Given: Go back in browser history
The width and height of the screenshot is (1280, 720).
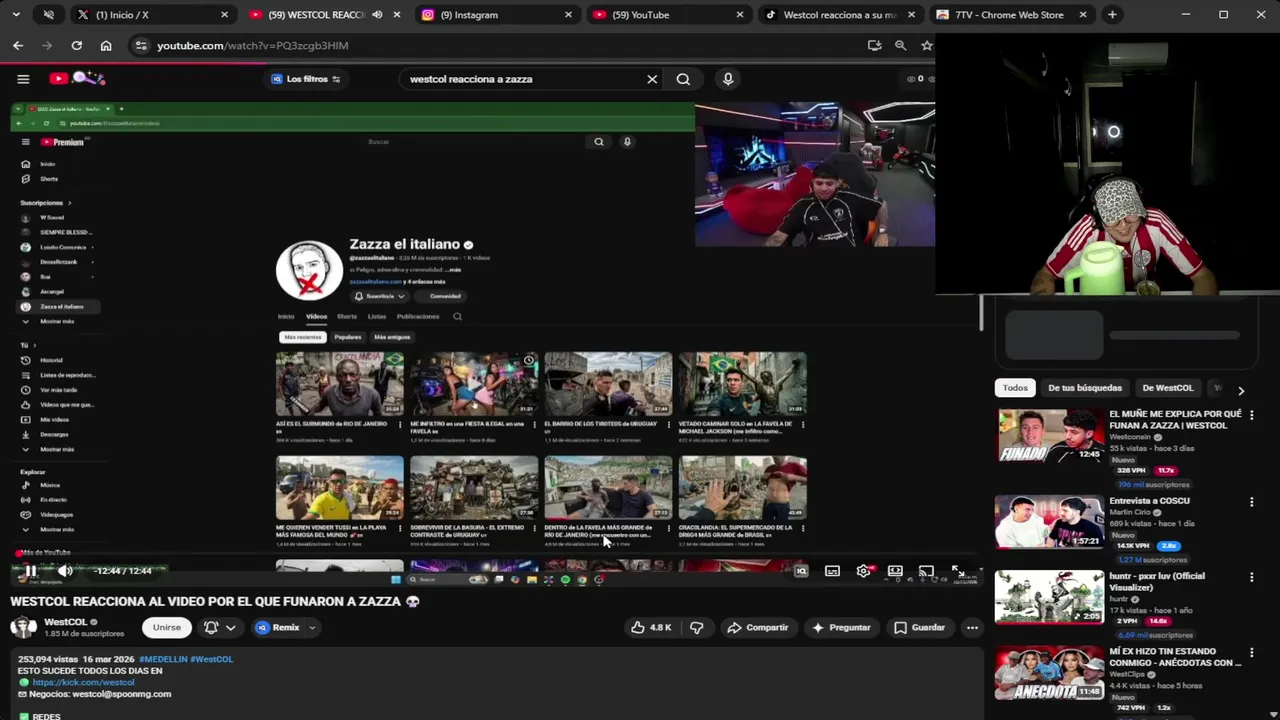Looking at the screenshot, I should (x=18, y=45).
